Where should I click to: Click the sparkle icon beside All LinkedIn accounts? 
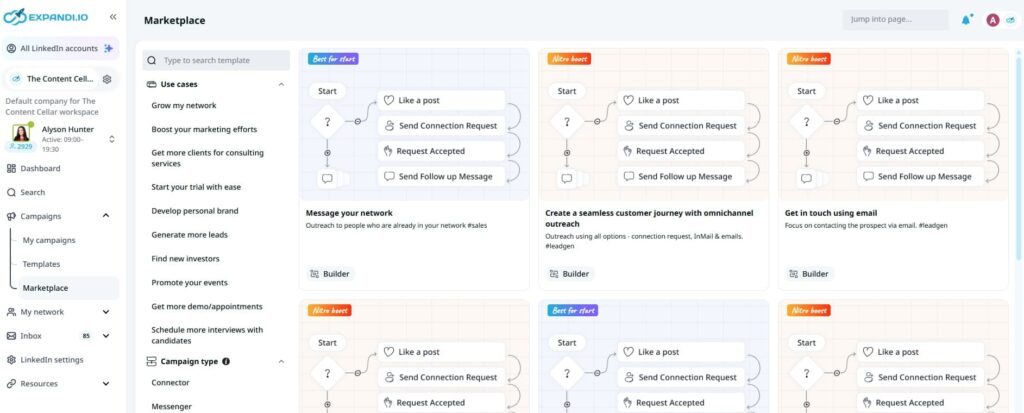click(108, 48)
